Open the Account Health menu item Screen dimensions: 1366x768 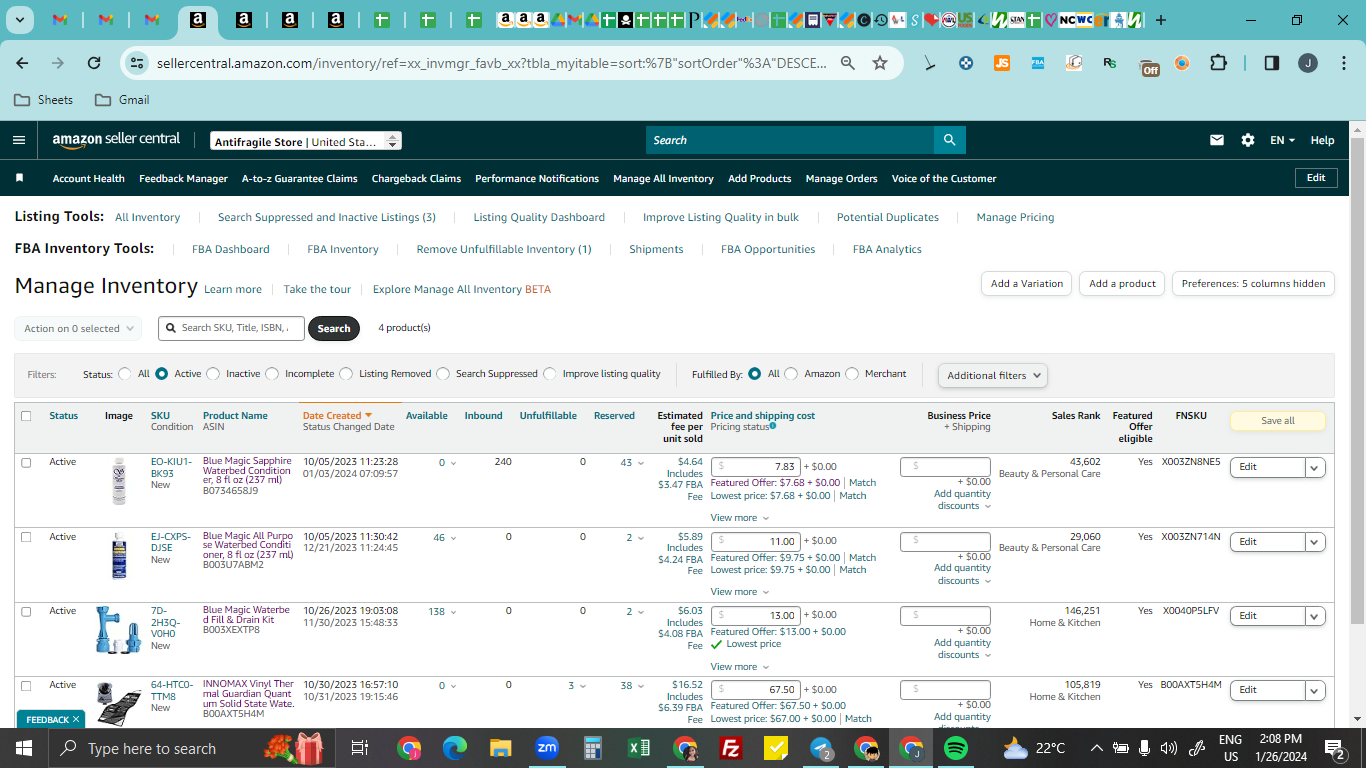[89, 179]
